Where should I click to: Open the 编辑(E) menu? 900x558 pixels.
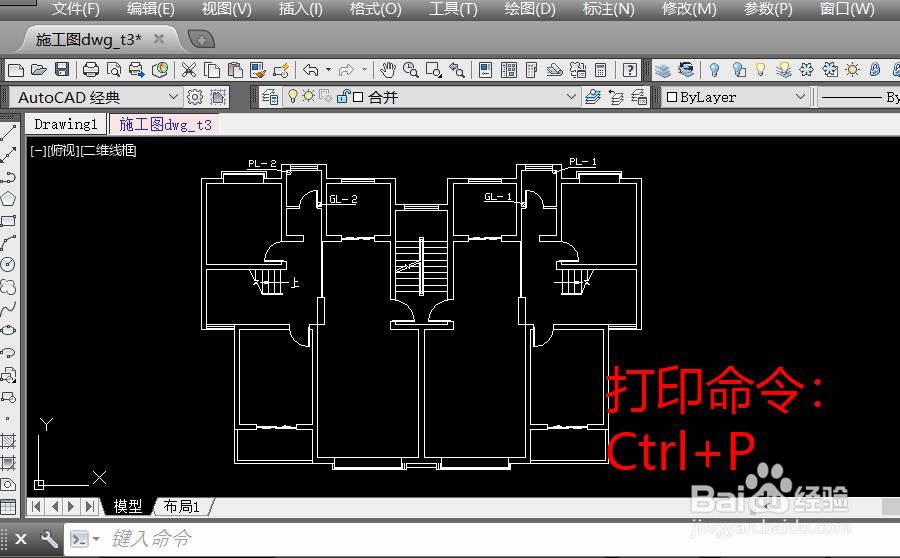pos(150,9)
